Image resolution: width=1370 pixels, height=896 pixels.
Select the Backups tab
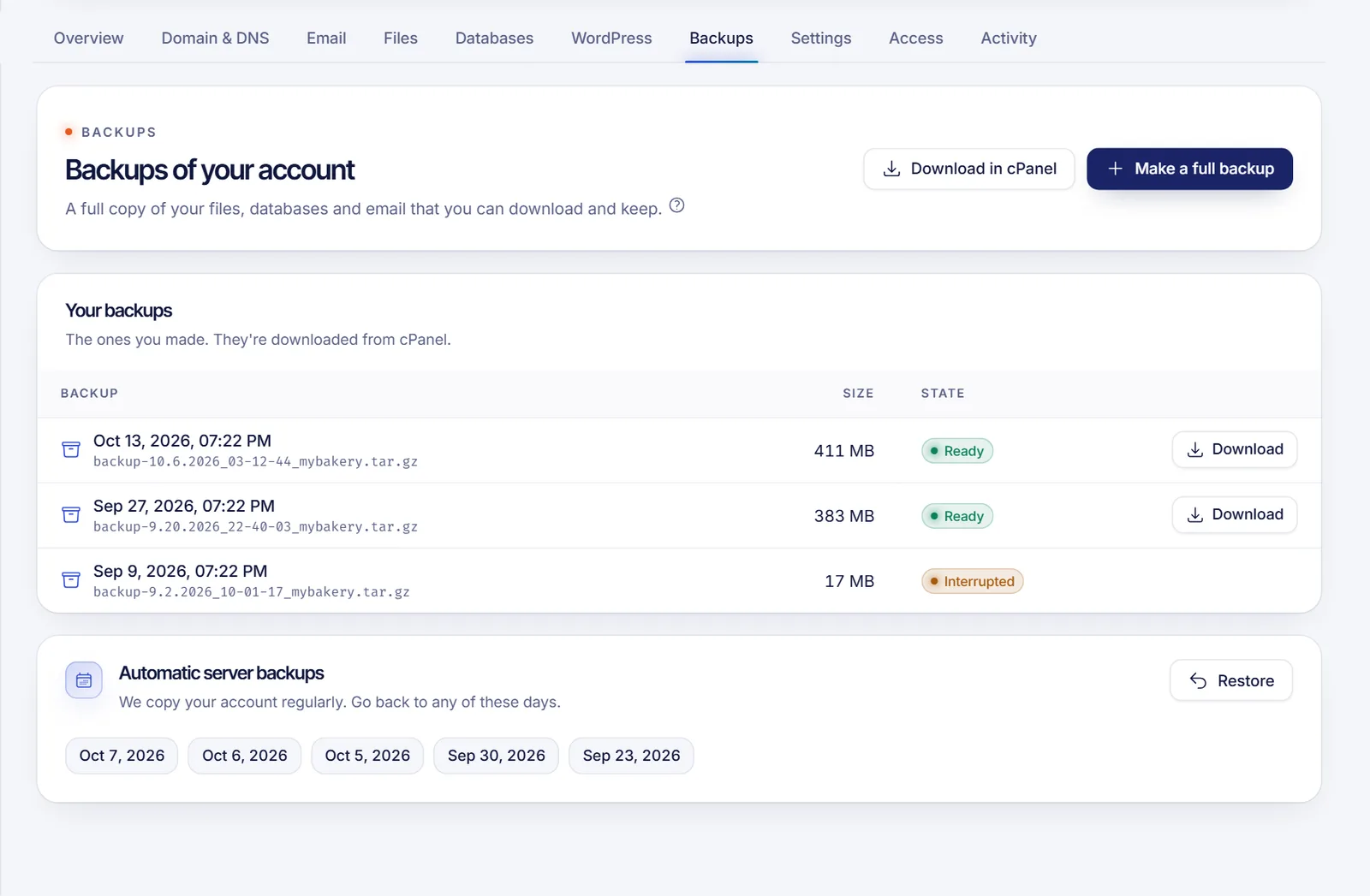click(721, 39)
